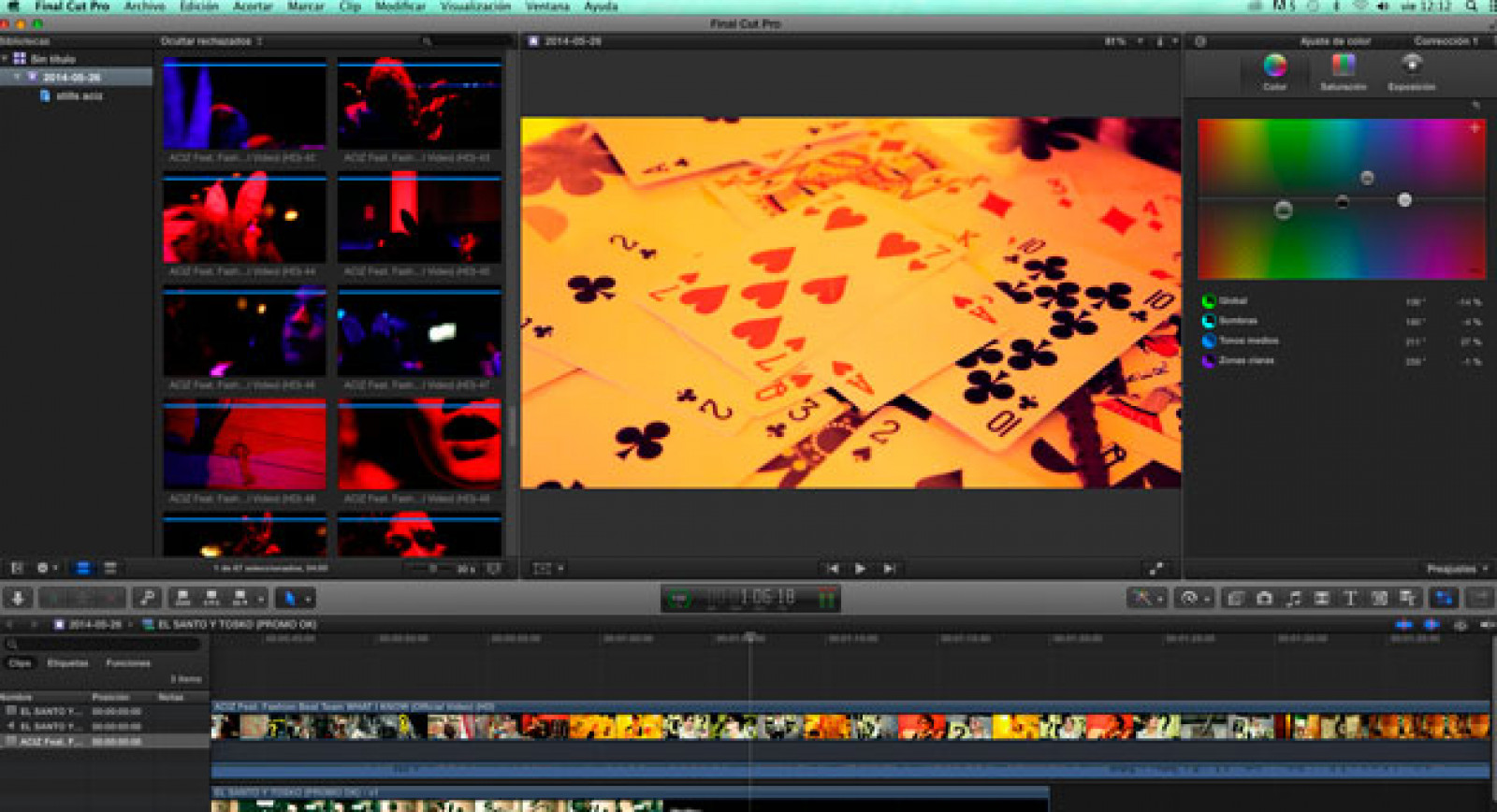1497x812 pixels.
Task: Toggle fullscreen viewer playback
Action: [1156, 568]
